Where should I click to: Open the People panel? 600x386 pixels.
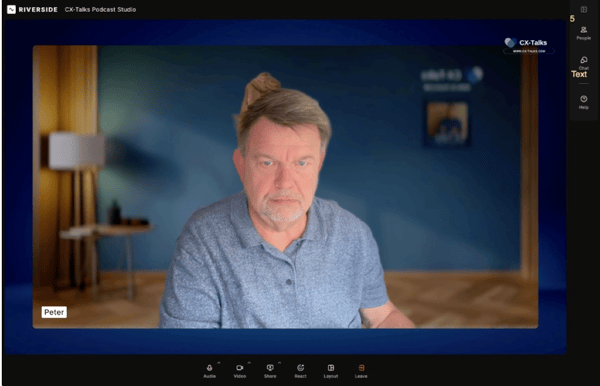pos(584,33)
